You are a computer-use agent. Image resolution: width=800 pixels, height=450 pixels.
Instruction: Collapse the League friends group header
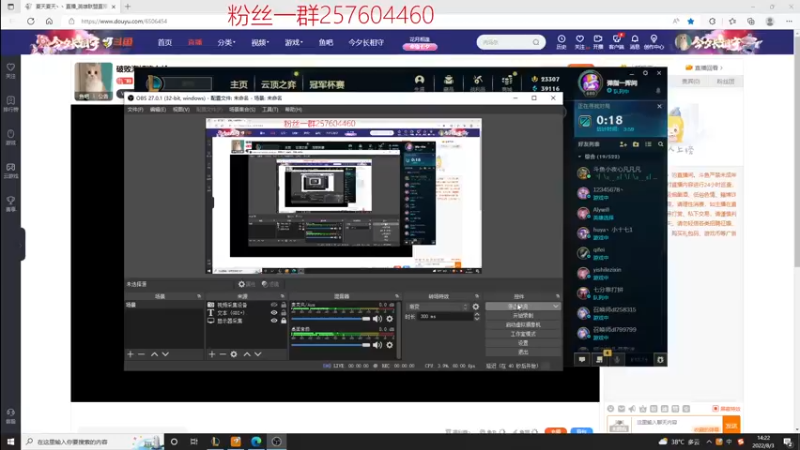pos(580,157)
